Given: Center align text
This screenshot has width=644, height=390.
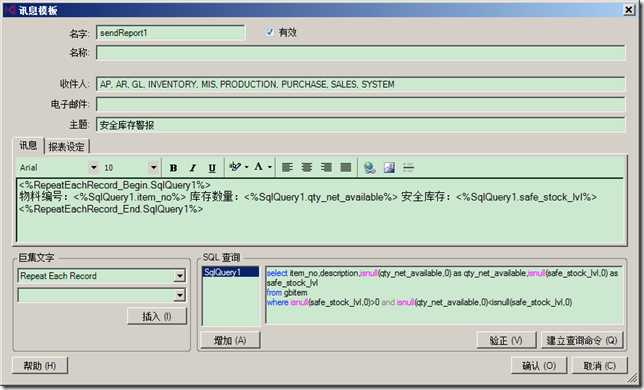Looking at the screenshot, I should (x=306, y=167).
